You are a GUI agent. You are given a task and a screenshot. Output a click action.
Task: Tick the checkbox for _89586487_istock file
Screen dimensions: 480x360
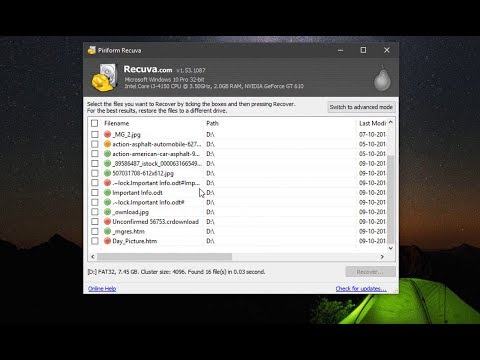tap(95, 163)
